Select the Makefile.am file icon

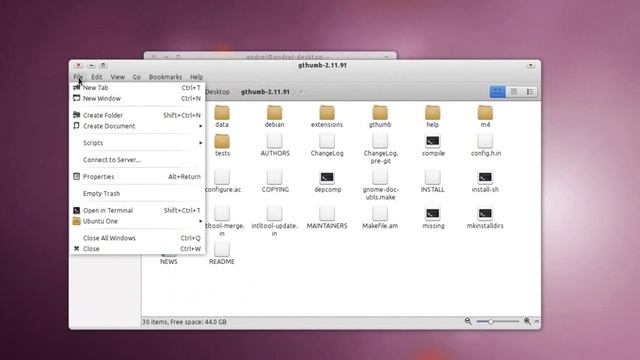(x=380, y=213)
